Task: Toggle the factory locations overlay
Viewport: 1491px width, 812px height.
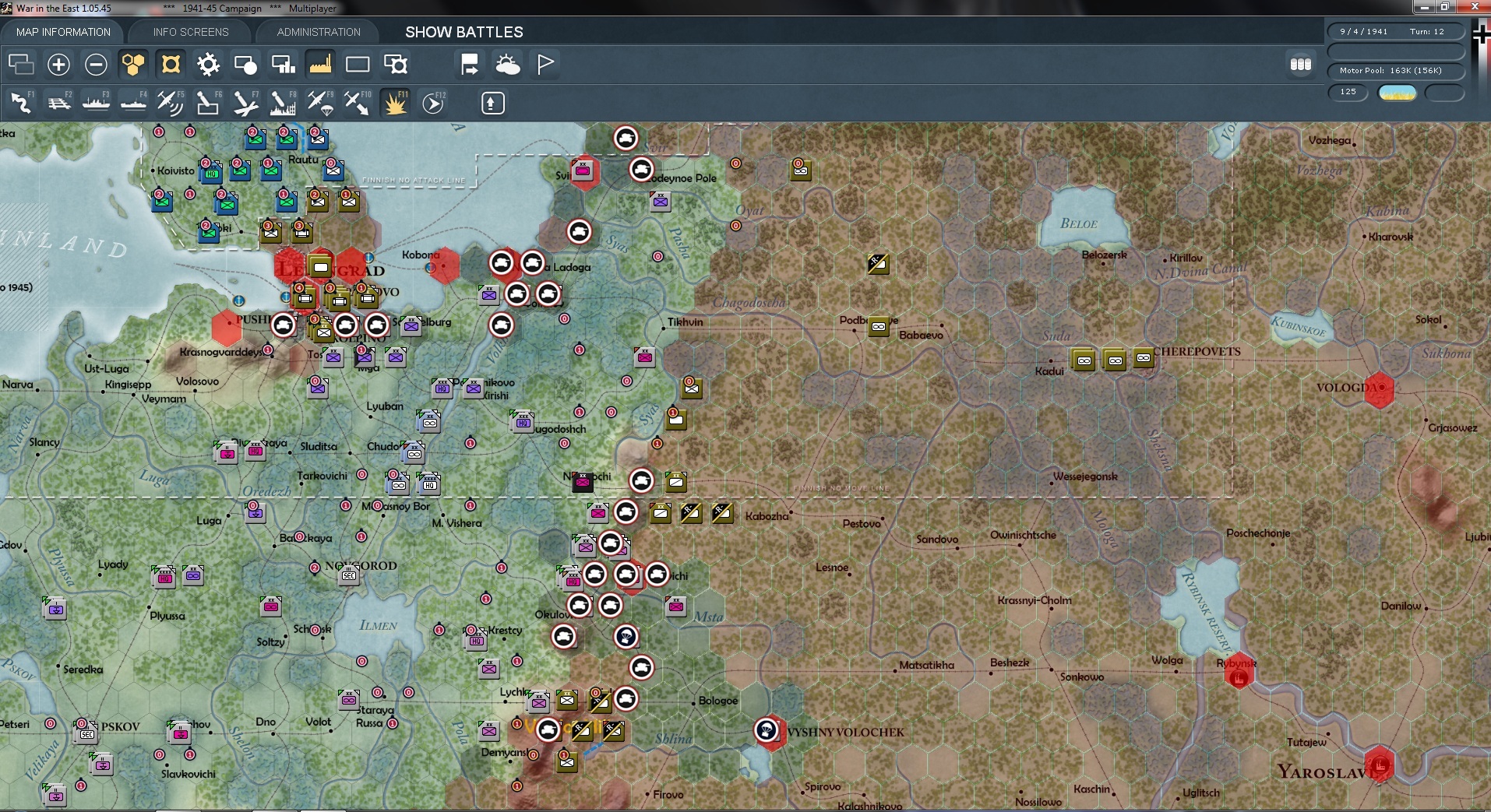Action: coord(320,65)
